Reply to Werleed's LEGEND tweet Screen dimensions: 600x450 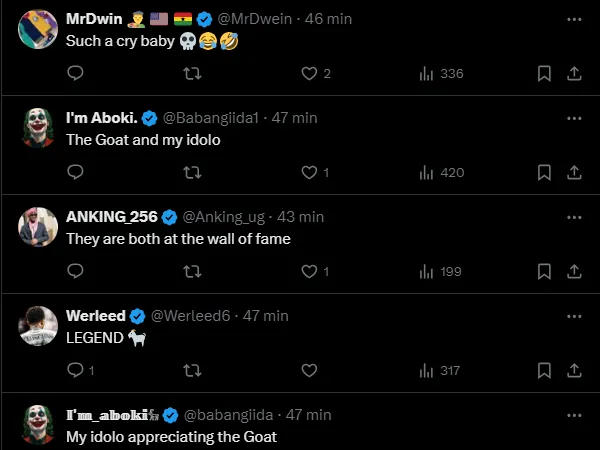(75, 370)
